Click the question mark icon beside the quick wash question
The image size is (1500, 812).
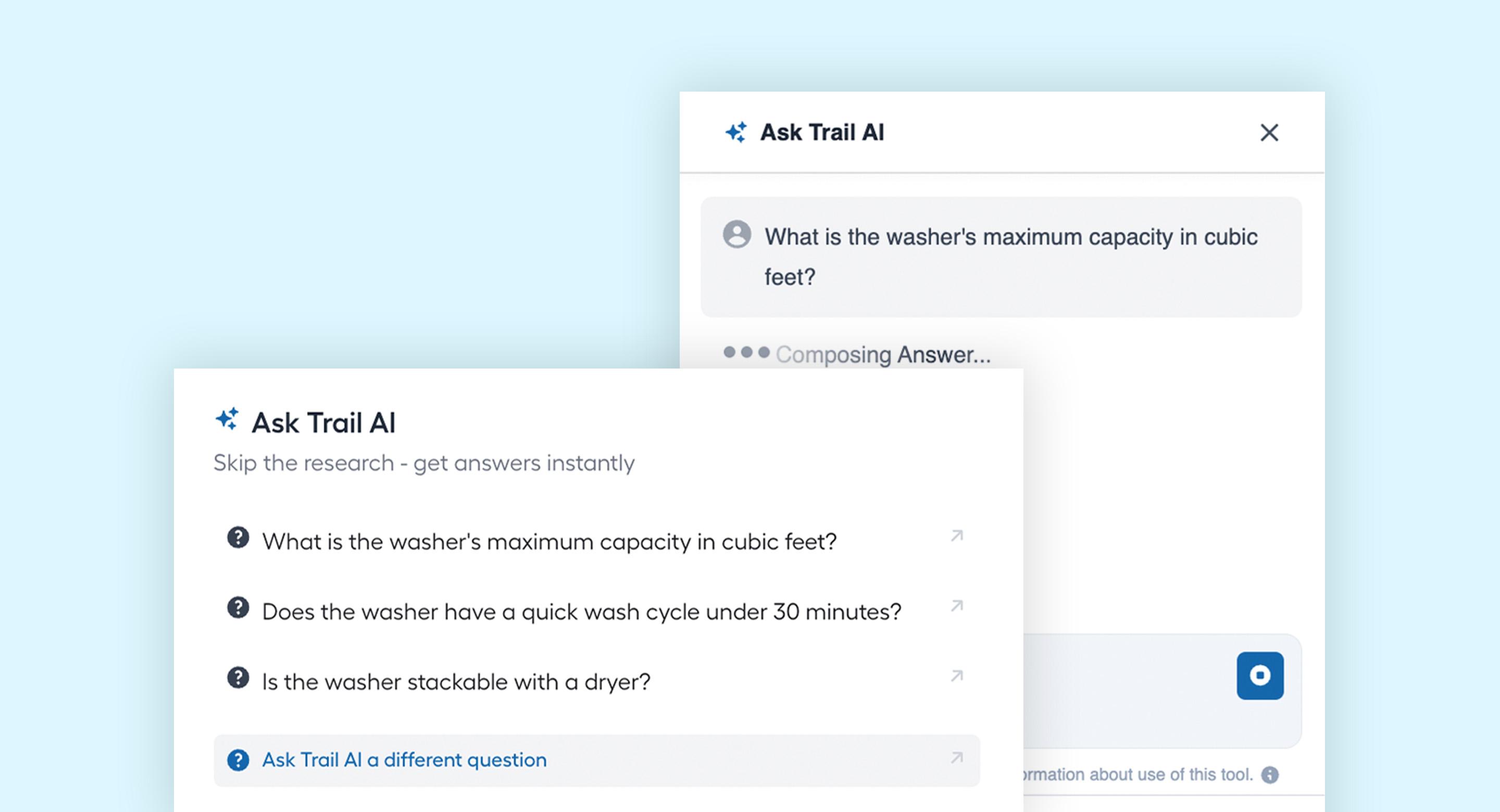[x=238, y=607]
